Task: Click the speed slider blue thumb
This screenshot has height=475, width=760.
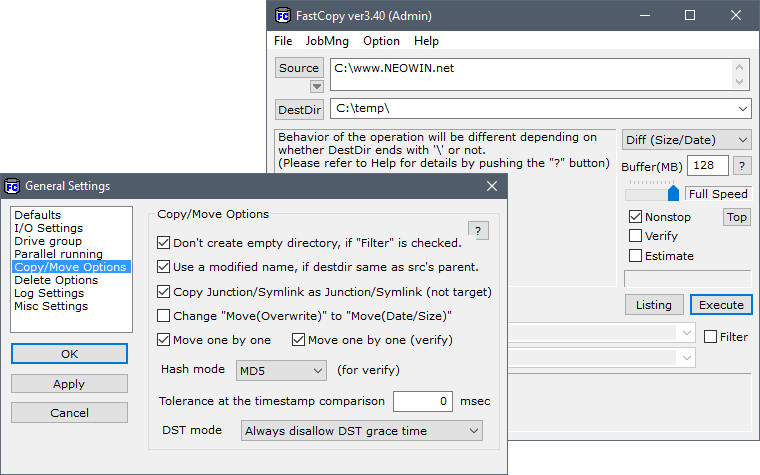Action: 673,192
